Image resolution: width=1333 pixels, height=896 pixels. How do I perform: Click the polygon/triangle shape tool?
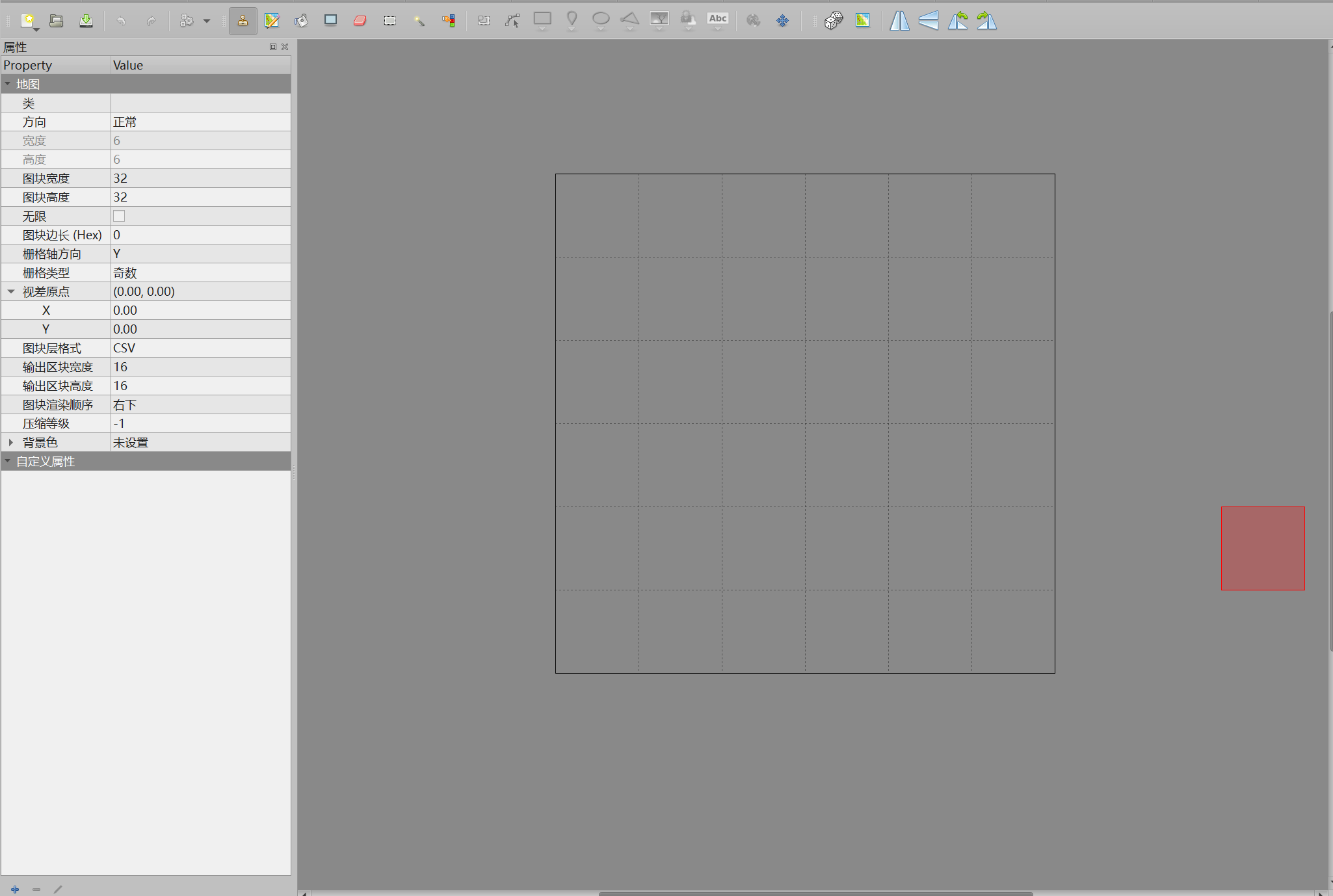point(630,17)
